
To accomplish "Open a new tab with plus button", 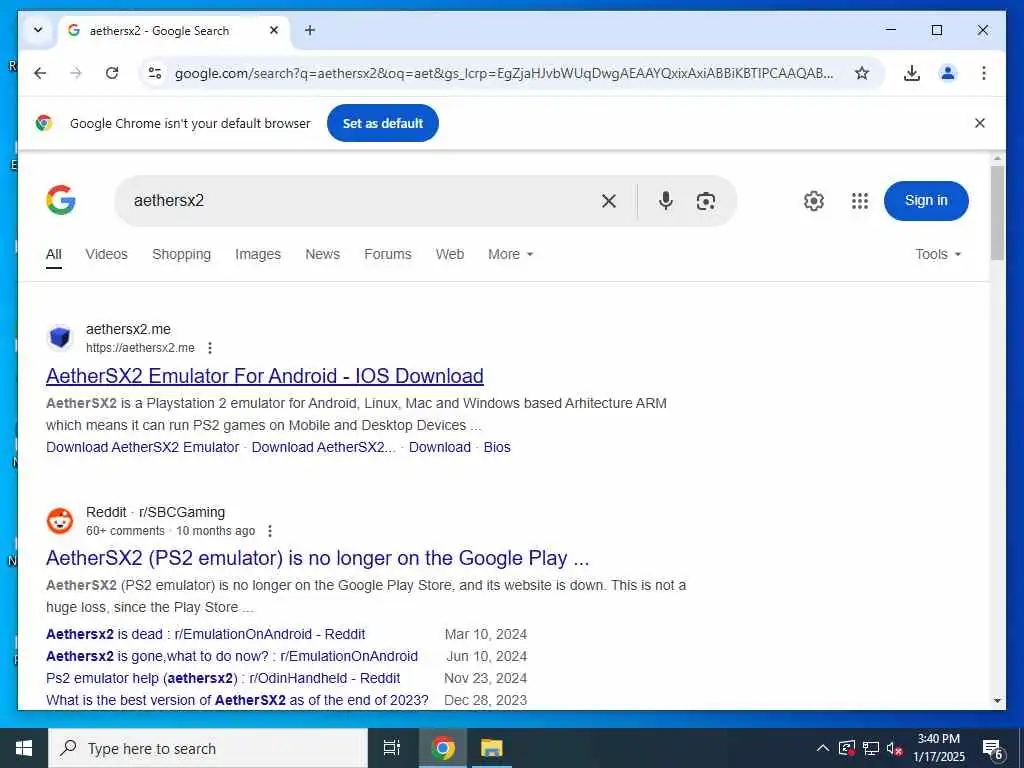I will point(310,30).
